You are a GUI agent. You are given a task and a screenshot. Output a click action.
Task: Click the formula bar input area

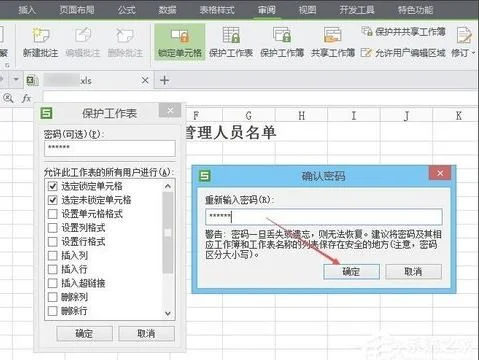click(260, 98)
